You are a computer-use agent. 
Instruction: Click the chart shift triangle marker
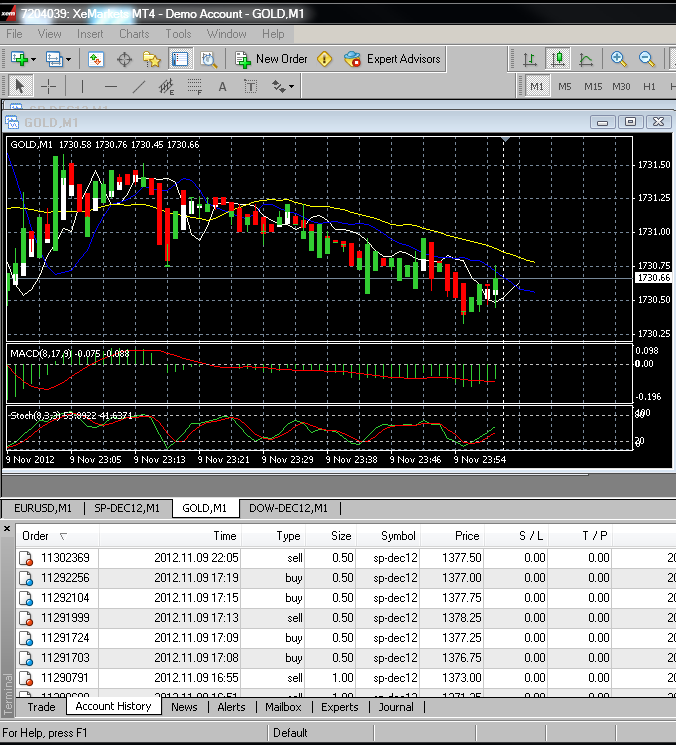point(505,139)
